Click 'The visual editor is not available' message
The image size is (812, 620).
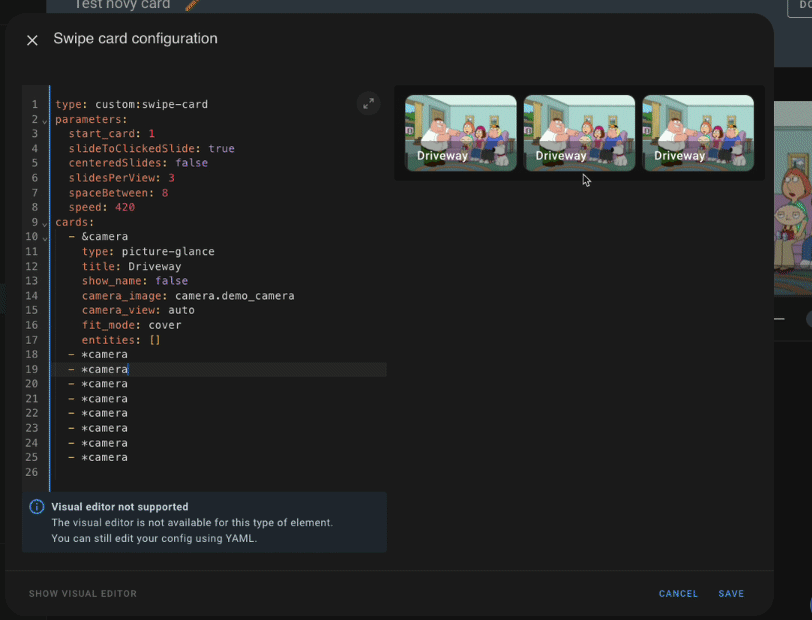coord(192,523)
